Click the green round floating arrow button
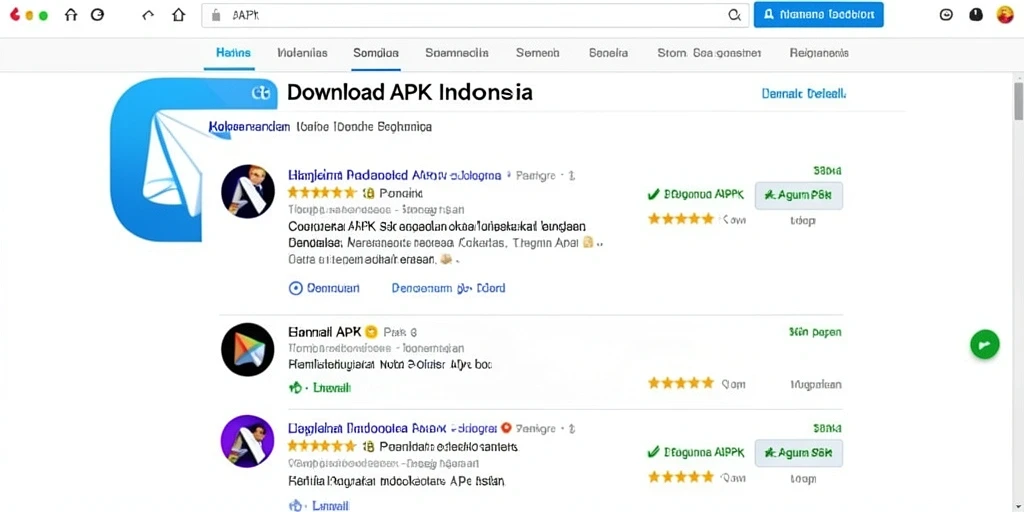Image resolution: width=1024 pixels, height=512 pixels. click(984, 344)
